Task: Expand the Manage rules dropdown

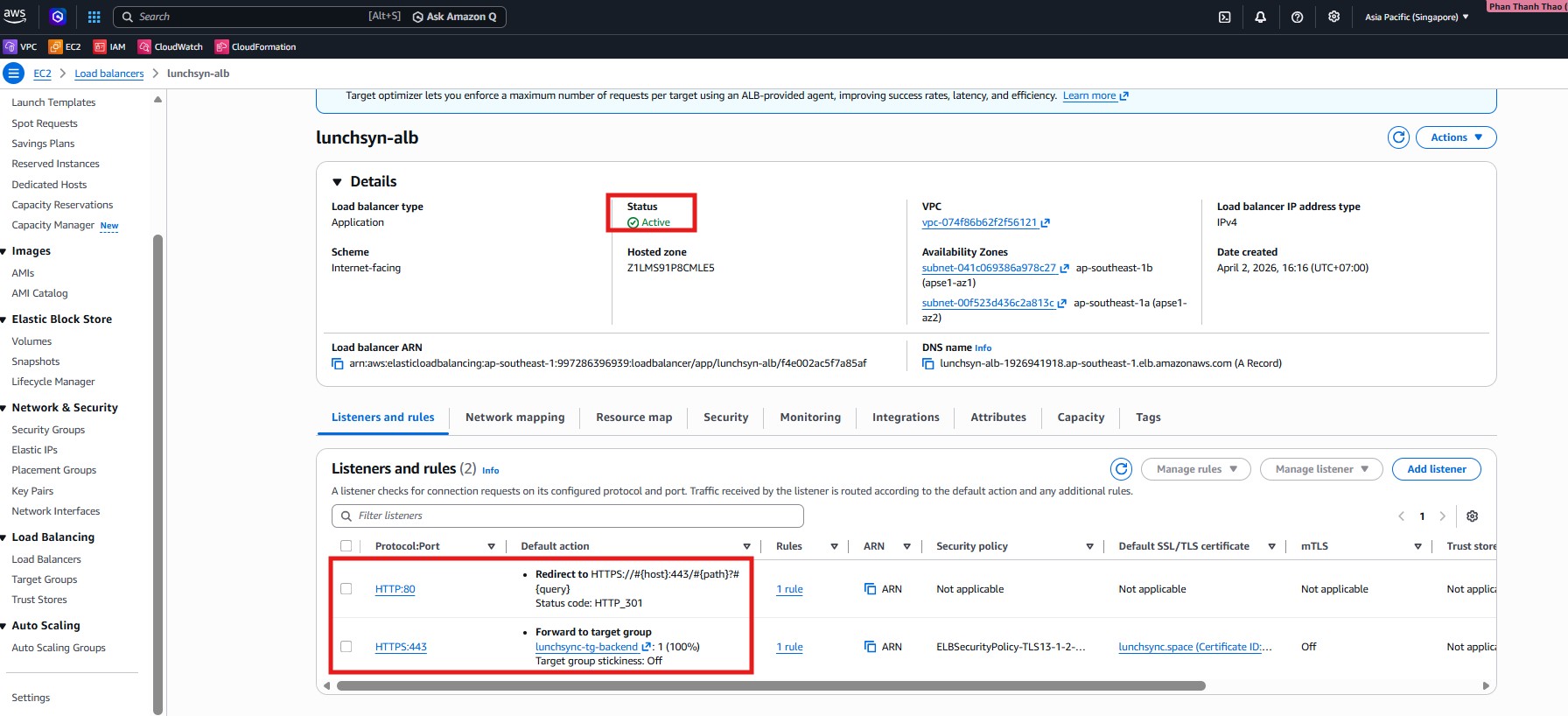Action: click(x=1196, y=469)
